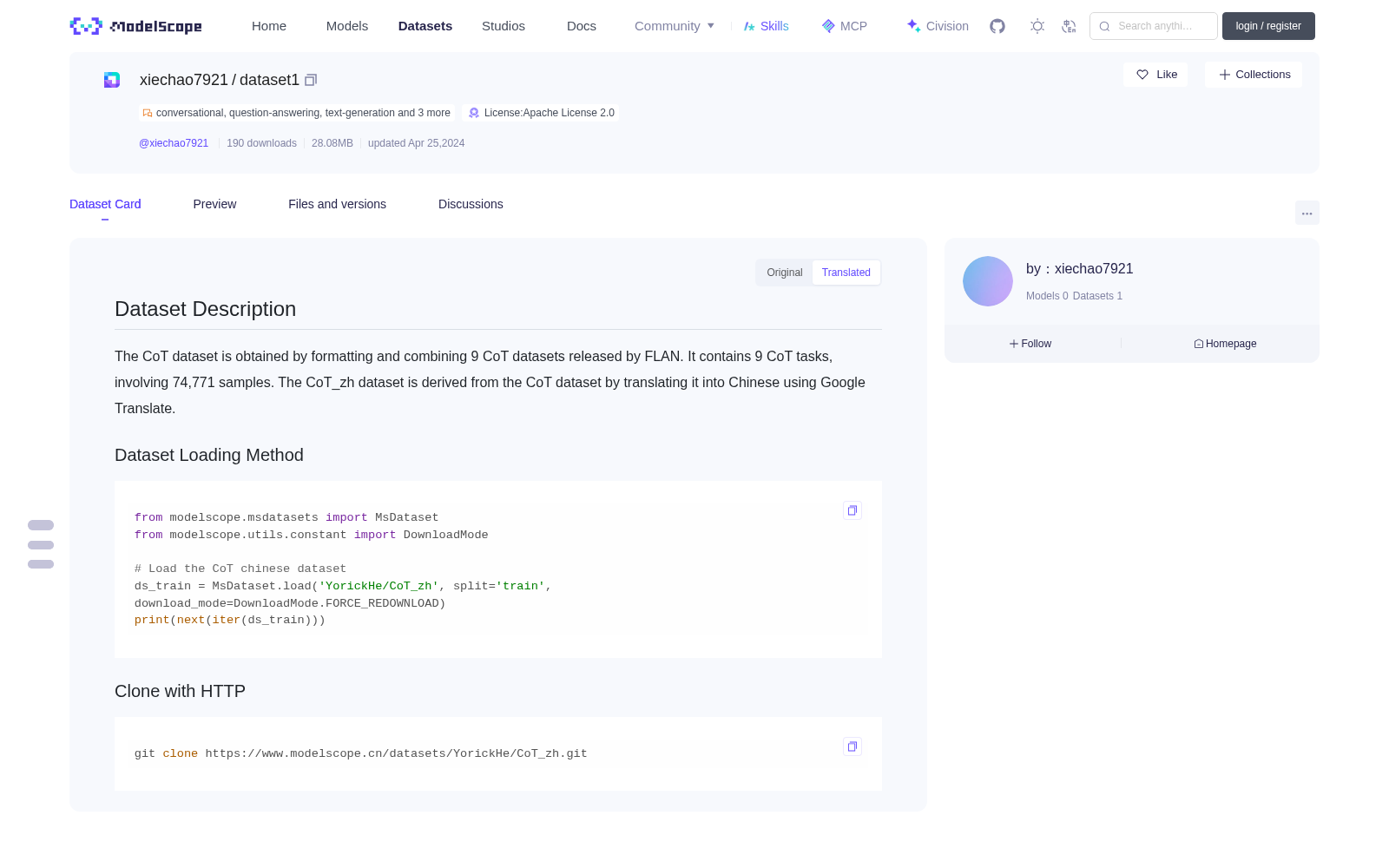1389x868 pixels.
Task: Click the 'Dataset Loading Method' heading
Action: tap(209, 455)
